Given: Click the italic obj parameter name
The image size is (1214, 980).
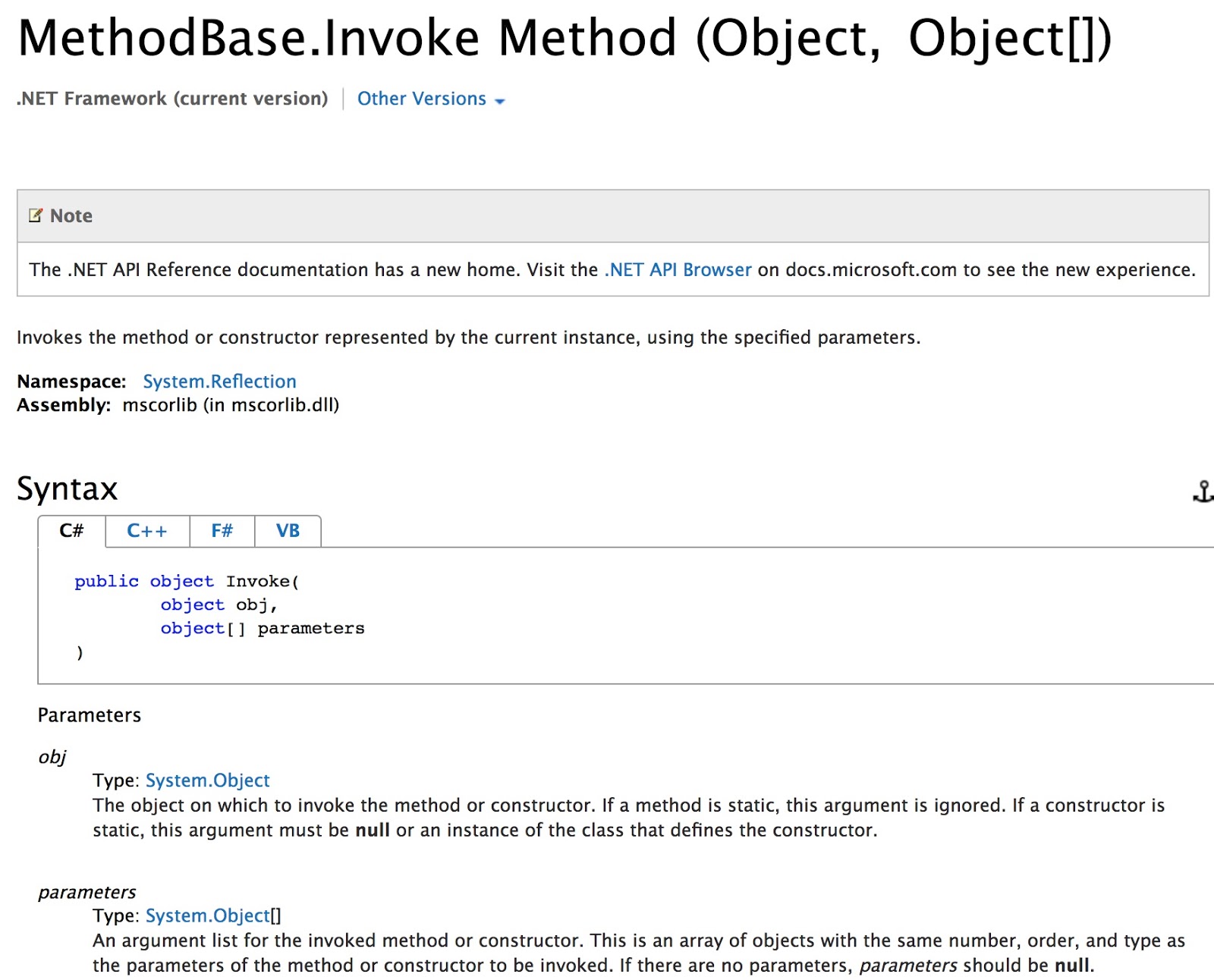Looking at the screenshot, I should pyautogui.click(x=52, y=756).
